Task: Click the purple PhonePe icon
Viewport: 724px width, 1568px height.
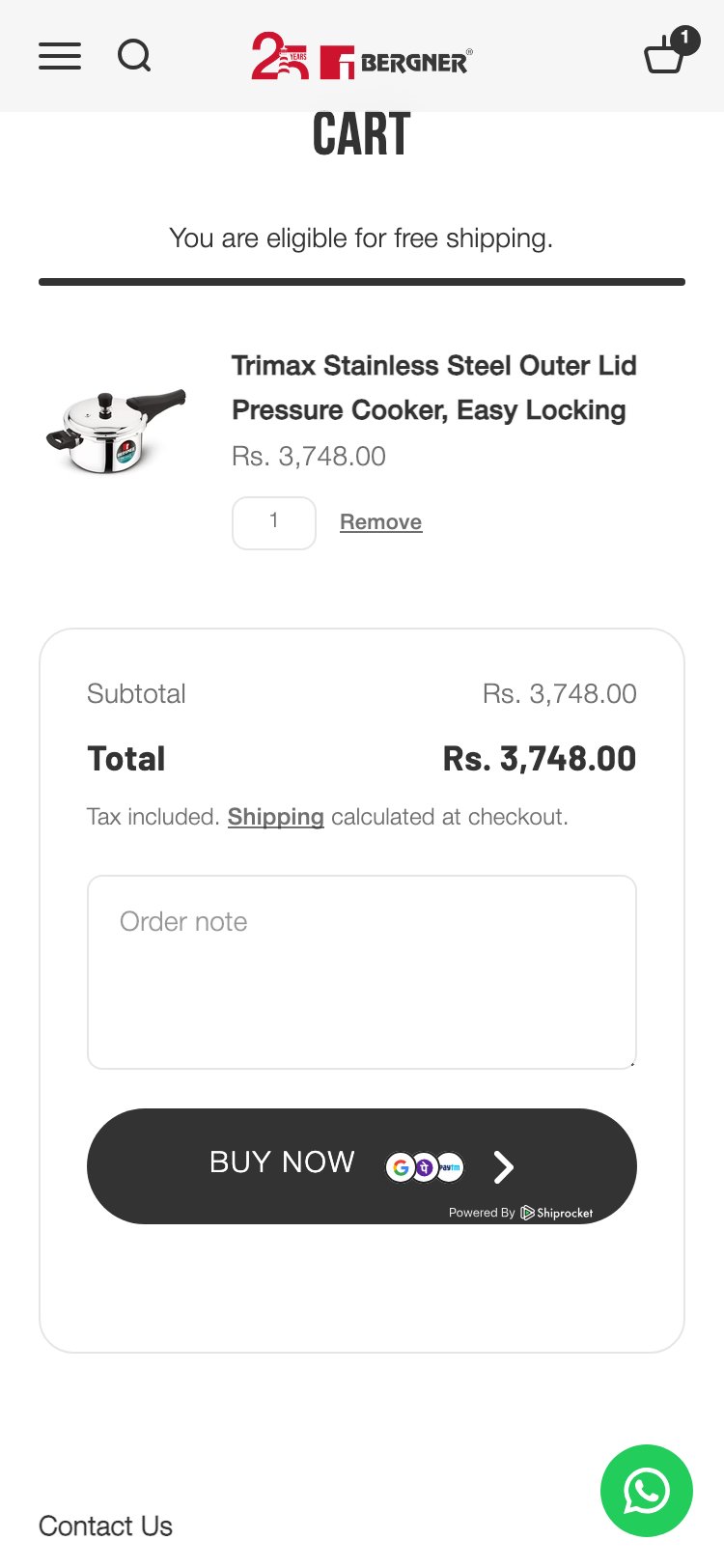Action: point(425,1167)
